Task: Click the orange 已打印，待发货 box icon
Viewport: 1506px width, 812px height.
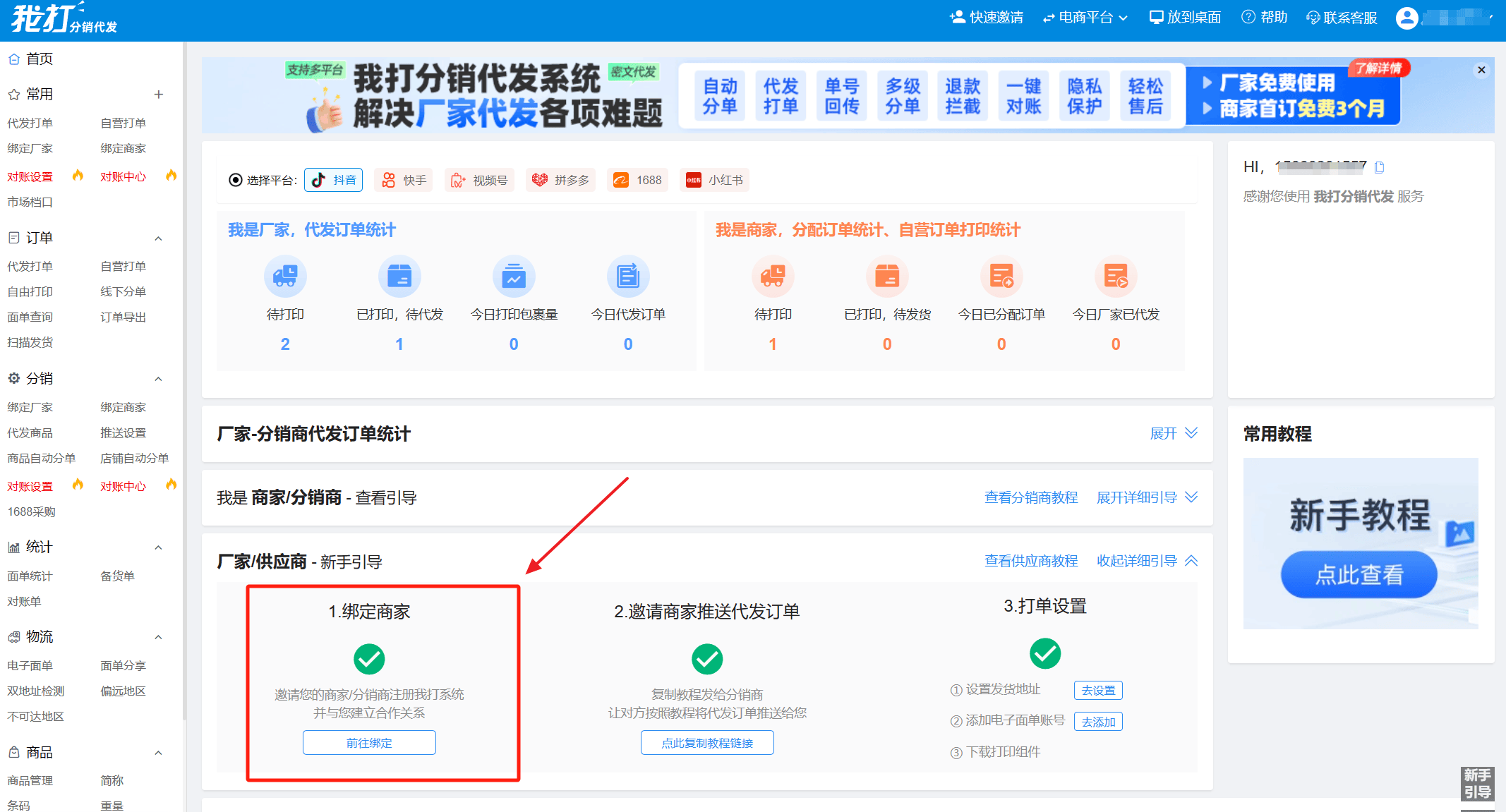Action: click(887, 276)
